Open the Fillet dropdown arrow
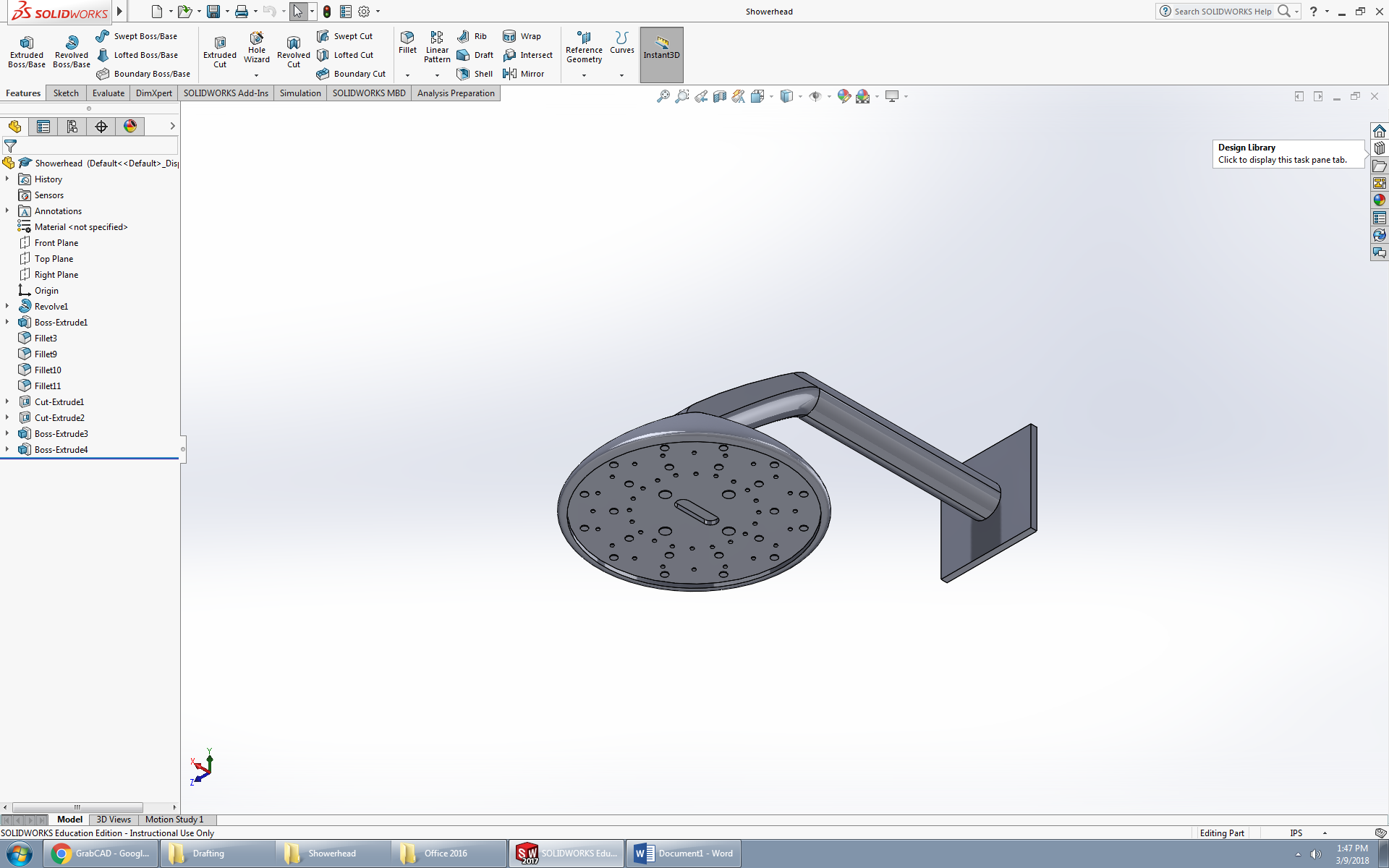Screen dimensions: 1389x868 point(407,75)
